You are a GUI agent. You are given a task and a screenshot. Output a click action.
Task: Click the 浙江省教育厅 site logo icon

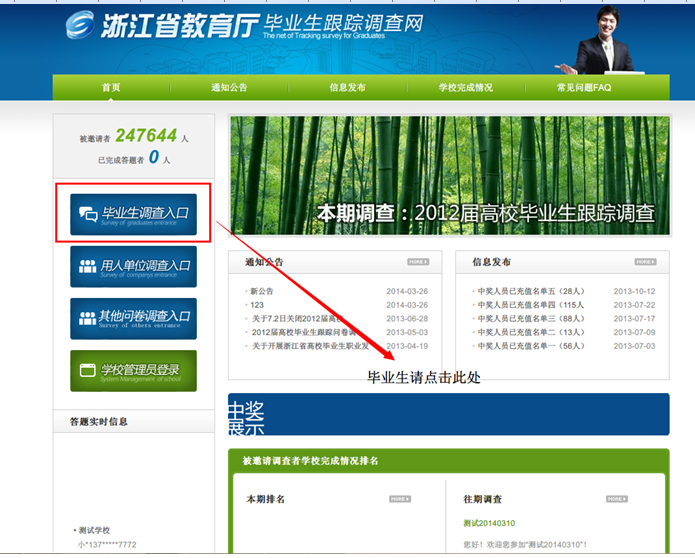click(80, 26)
